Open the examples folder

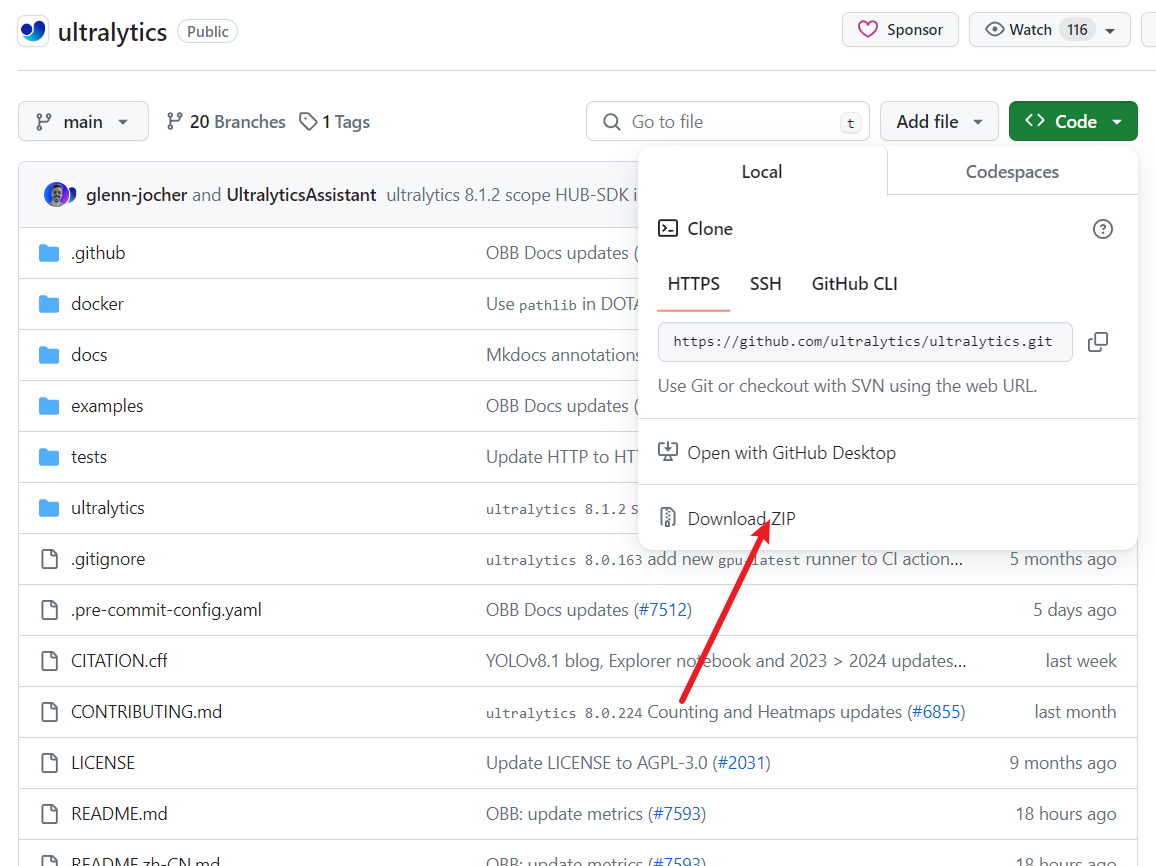click(107, 406)
